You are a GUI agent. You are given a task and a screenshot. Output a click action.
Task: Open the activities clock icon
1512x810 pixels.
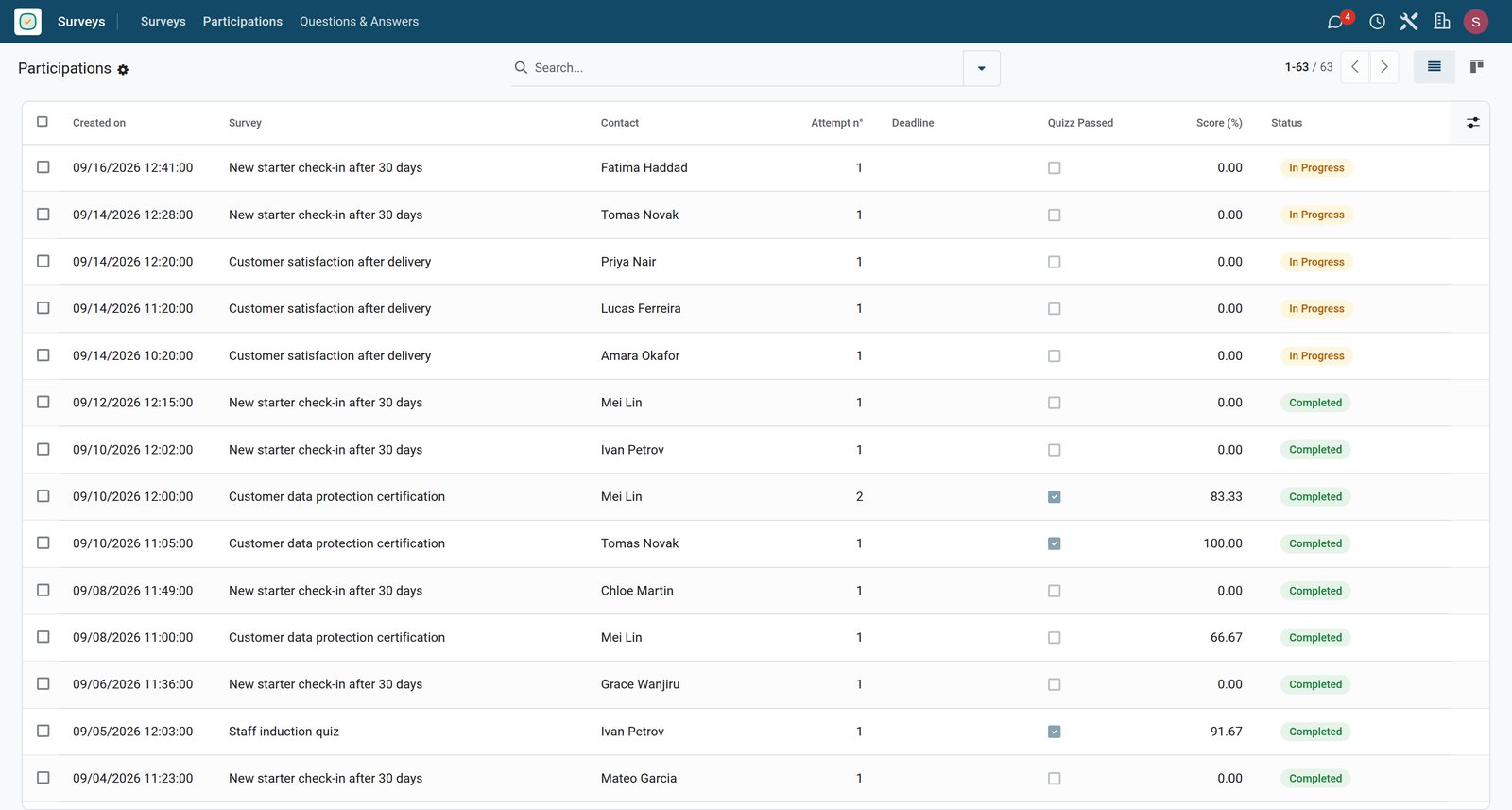(x=1378, y=22)
